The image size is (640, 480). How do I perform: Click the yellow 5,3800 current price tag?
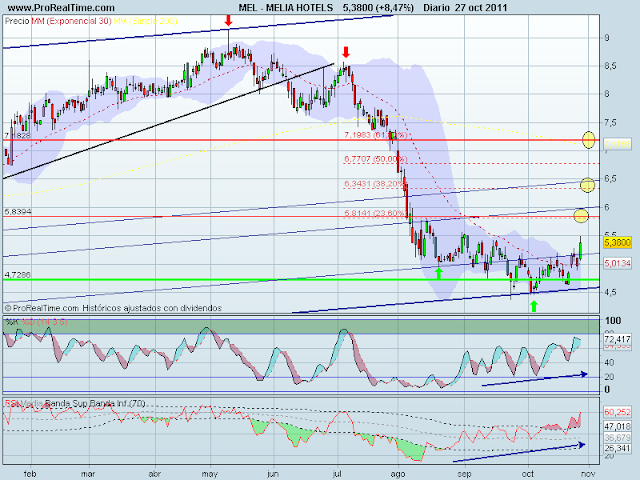[618, 243]
